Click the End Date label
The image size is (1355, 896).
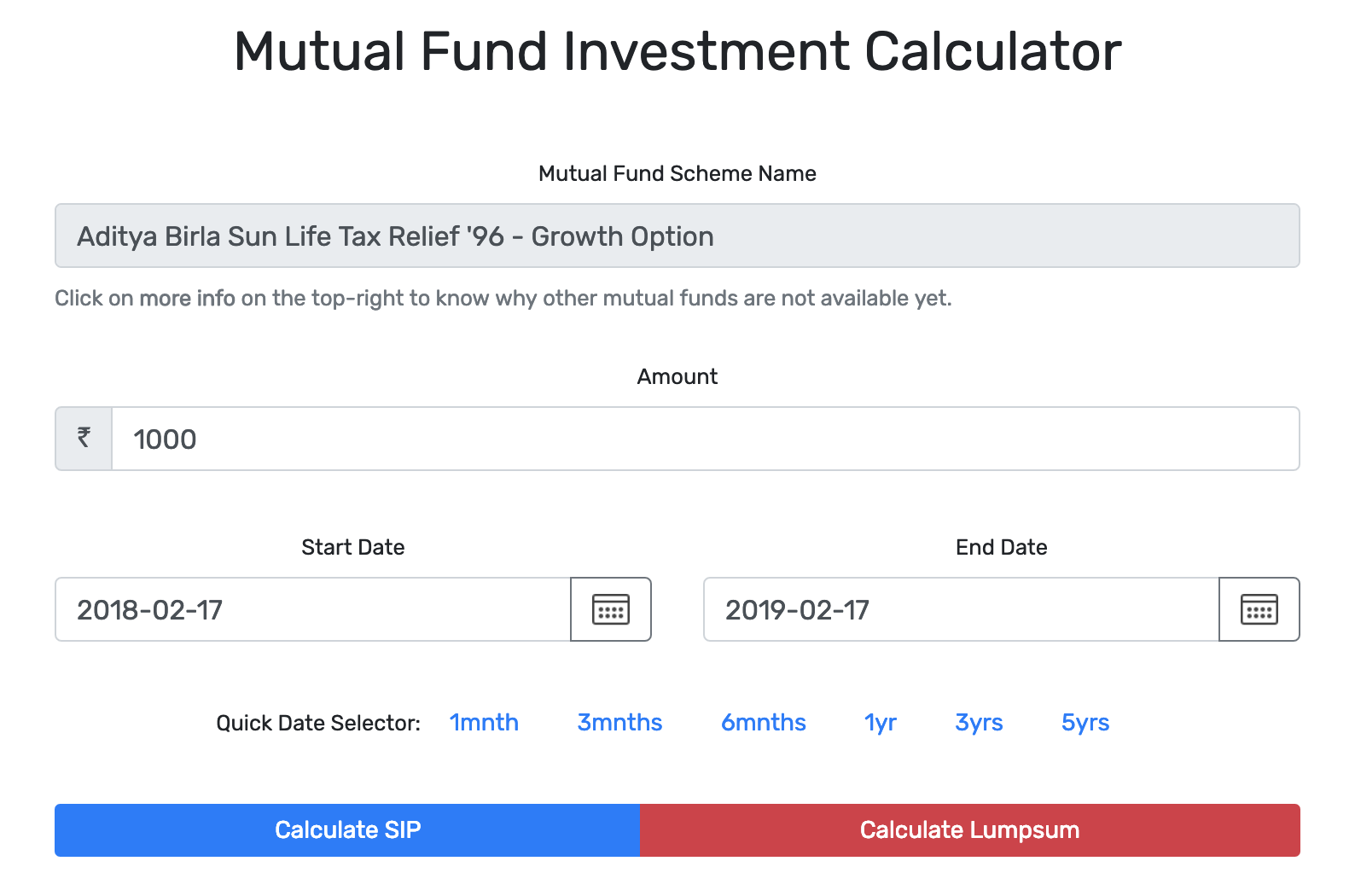pos(1001,547)
